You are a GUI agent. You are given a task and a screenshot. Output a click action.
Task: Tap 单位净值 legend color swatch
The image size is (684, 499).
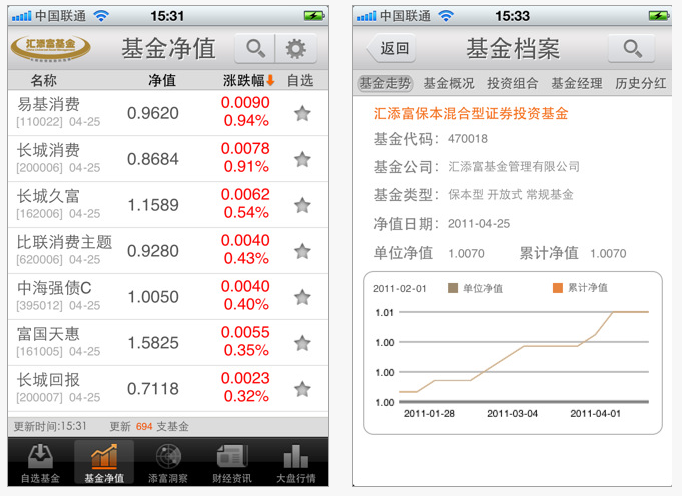453,288
